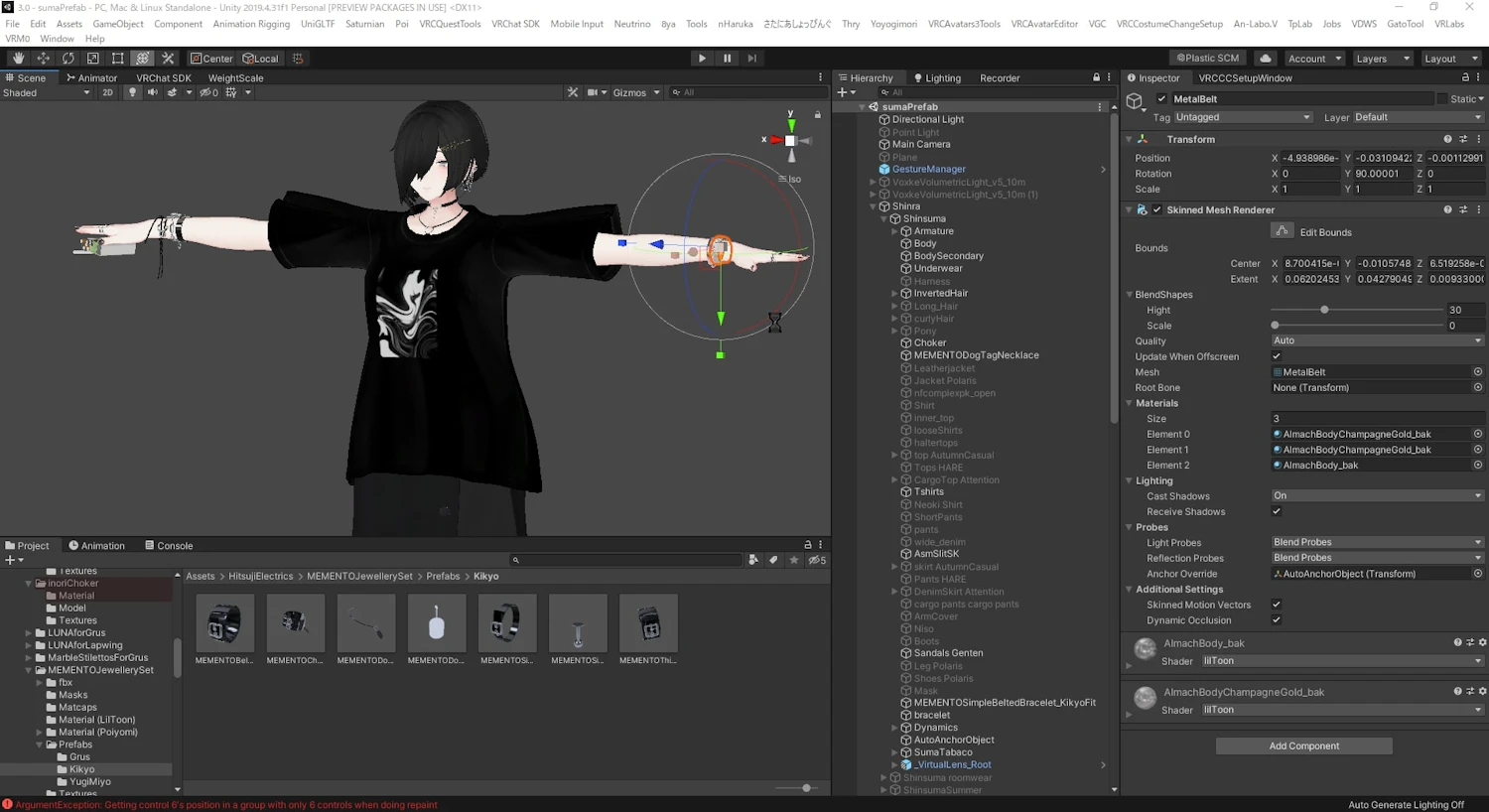Toggle scene effects icon
This screenshot has height=812, width=1489.
point(172,92)
